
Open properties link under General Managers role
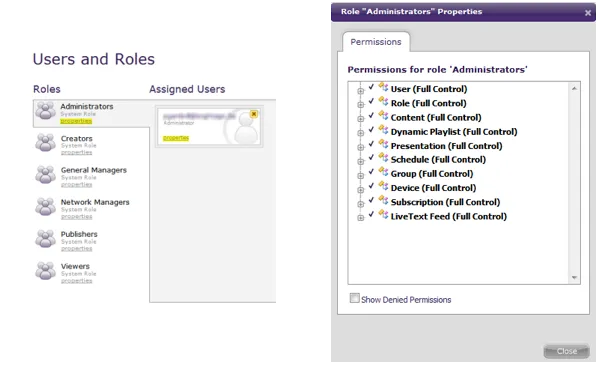[x=77, y=184]
